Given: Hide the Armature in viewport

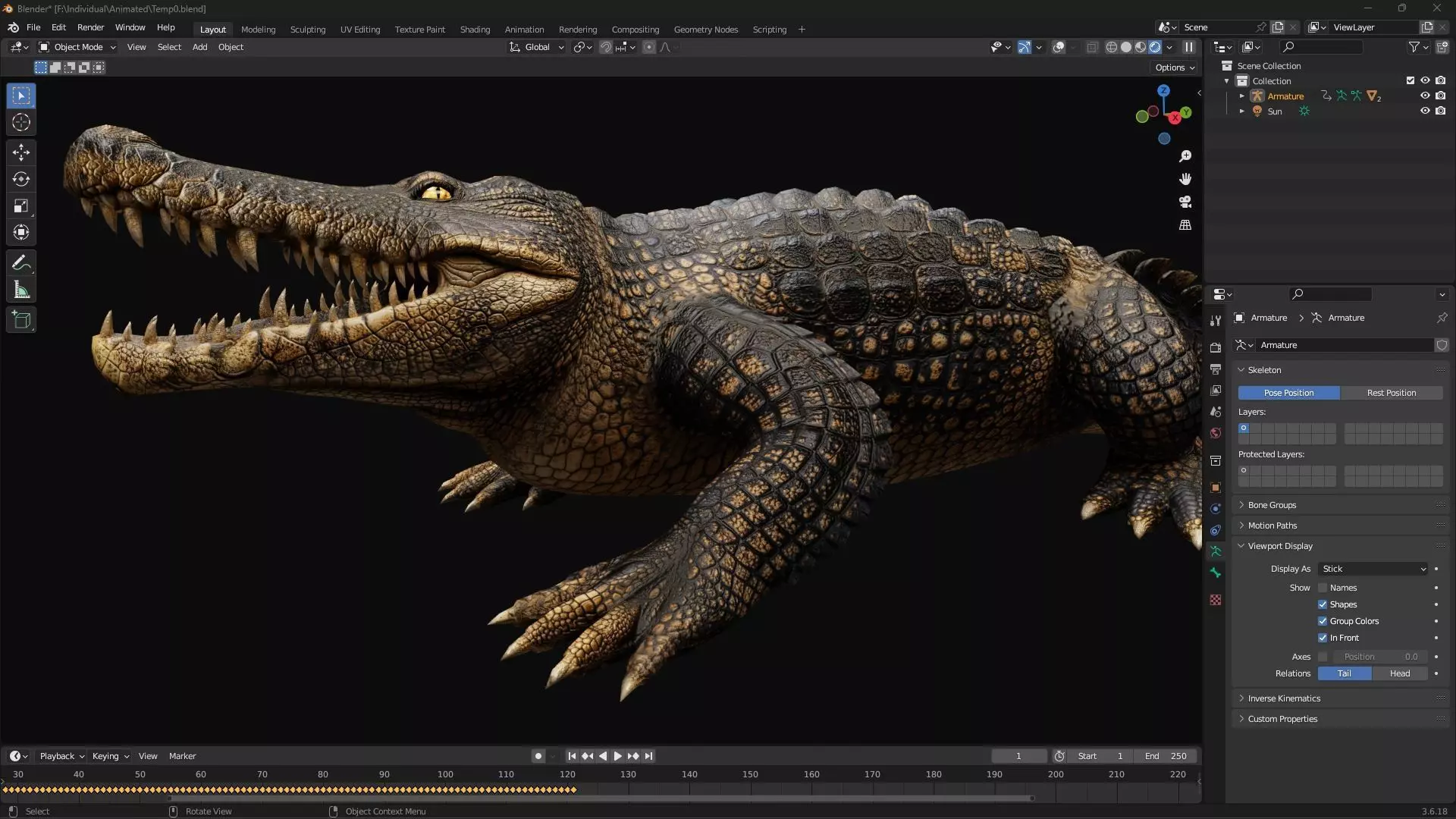Looking at the screenshot, I should tap(1425, 96).
